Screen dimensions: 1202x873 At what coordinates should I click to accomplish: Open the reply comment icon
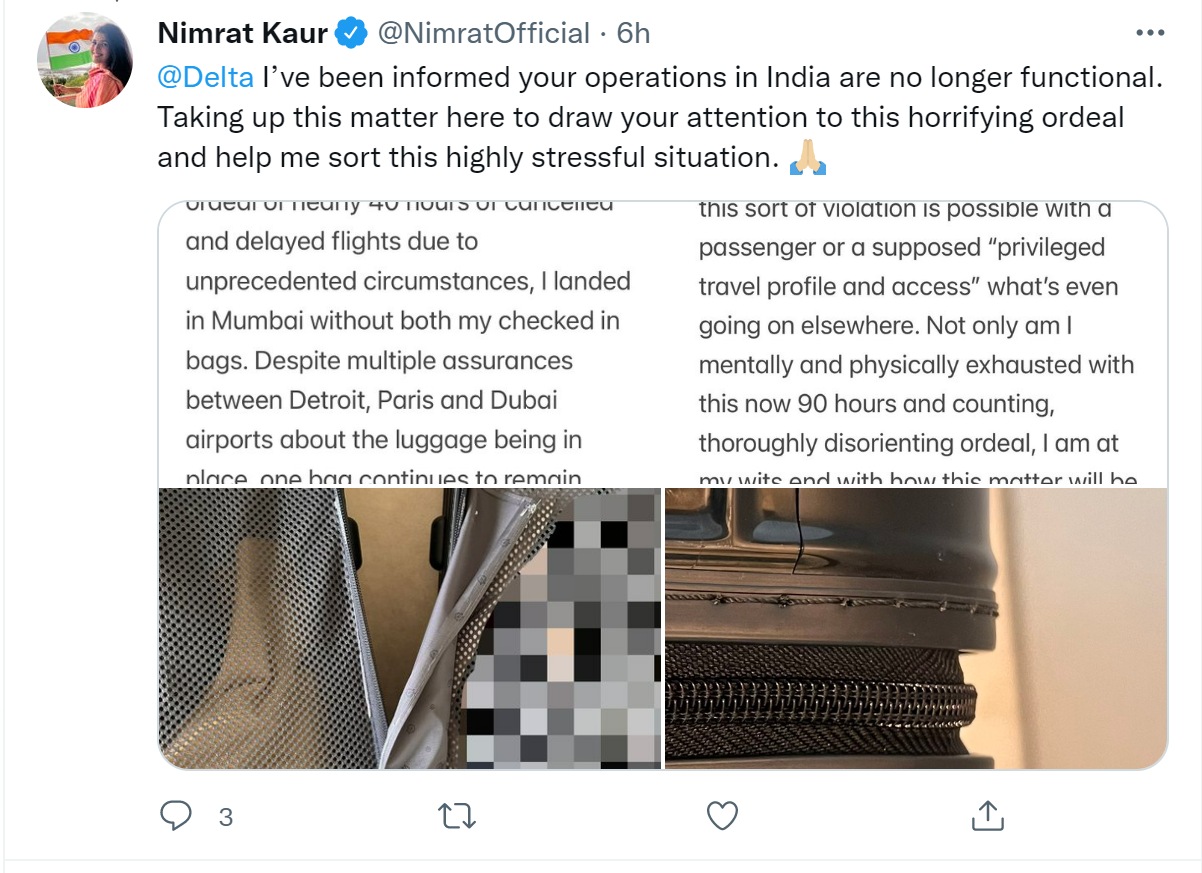click(x=176, y=816)
